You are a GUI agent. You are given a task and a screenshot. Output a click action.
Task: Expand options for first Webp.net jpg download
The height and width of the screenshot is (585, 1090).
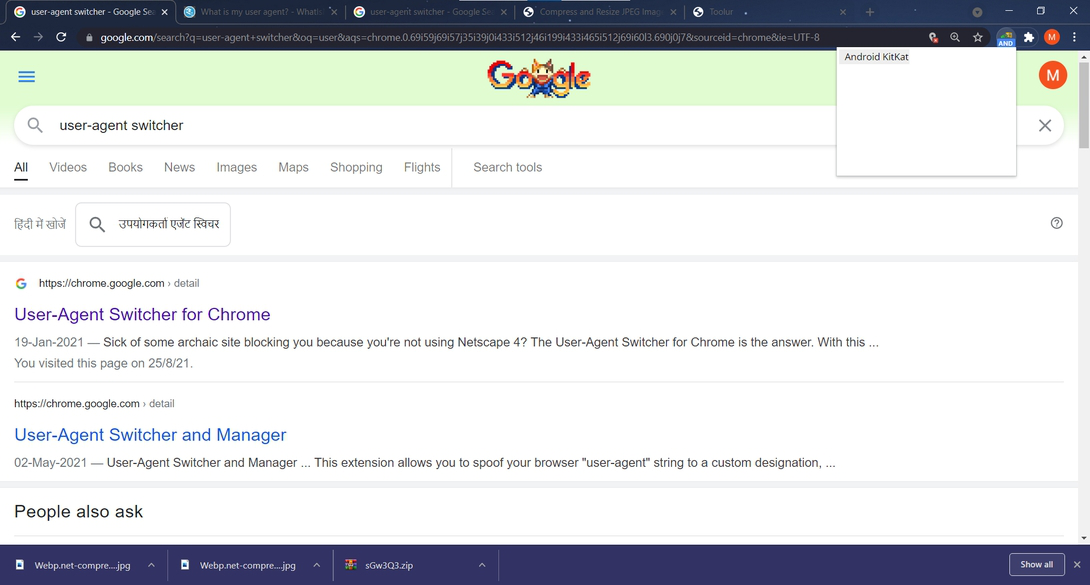pos(151,565)
